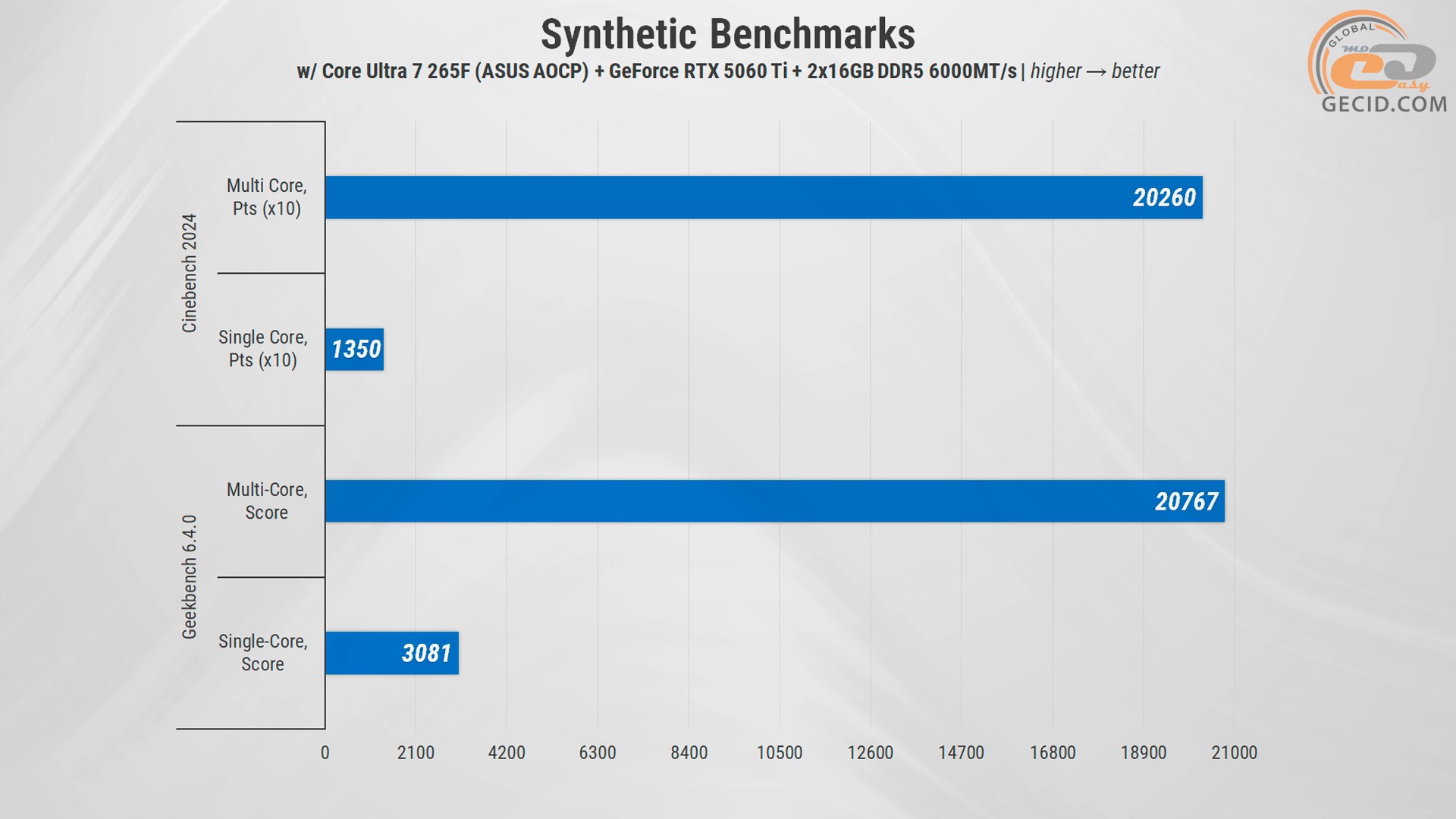
Task: Click the 10500 axis tick label
Action: [x=780, y=753]
